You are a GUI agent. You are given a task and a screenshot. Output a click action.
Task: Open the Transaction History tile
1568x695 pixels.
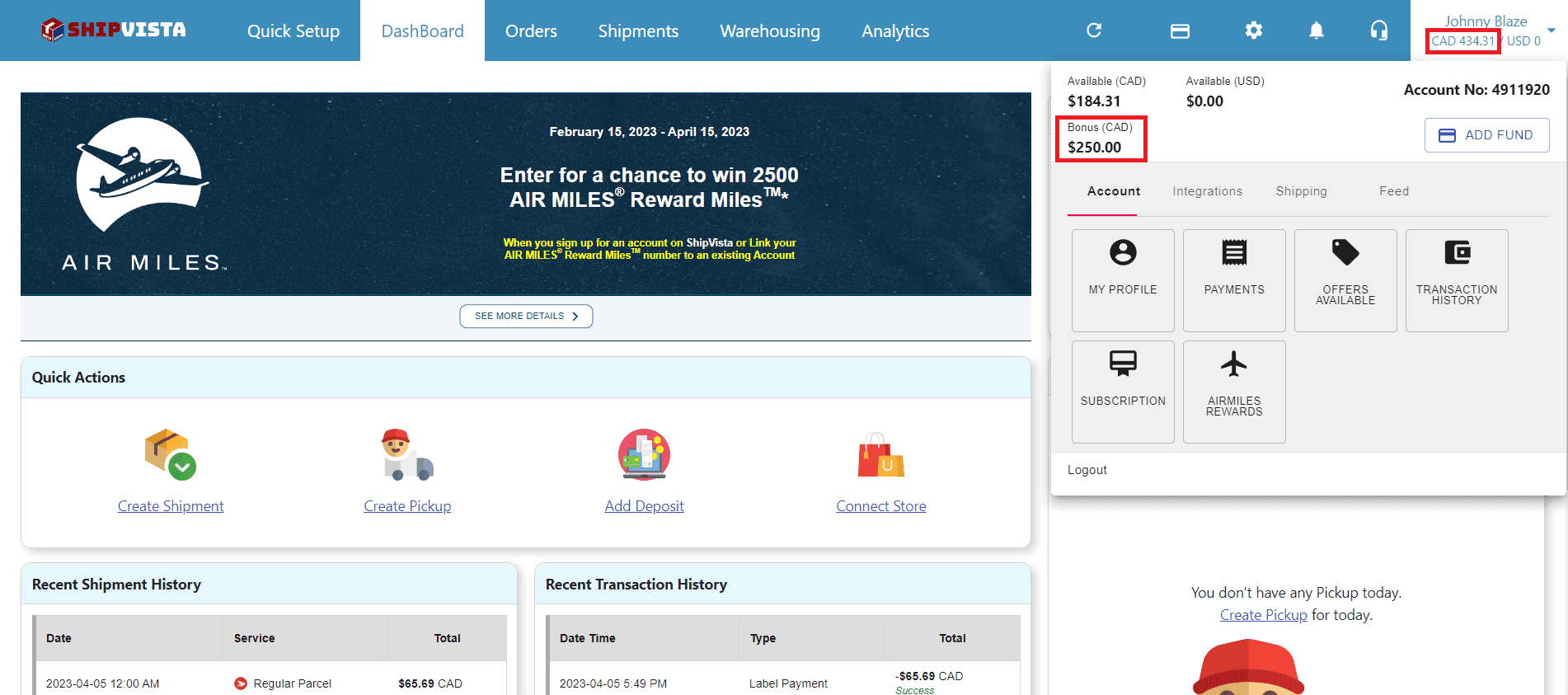pos(1457,280)
